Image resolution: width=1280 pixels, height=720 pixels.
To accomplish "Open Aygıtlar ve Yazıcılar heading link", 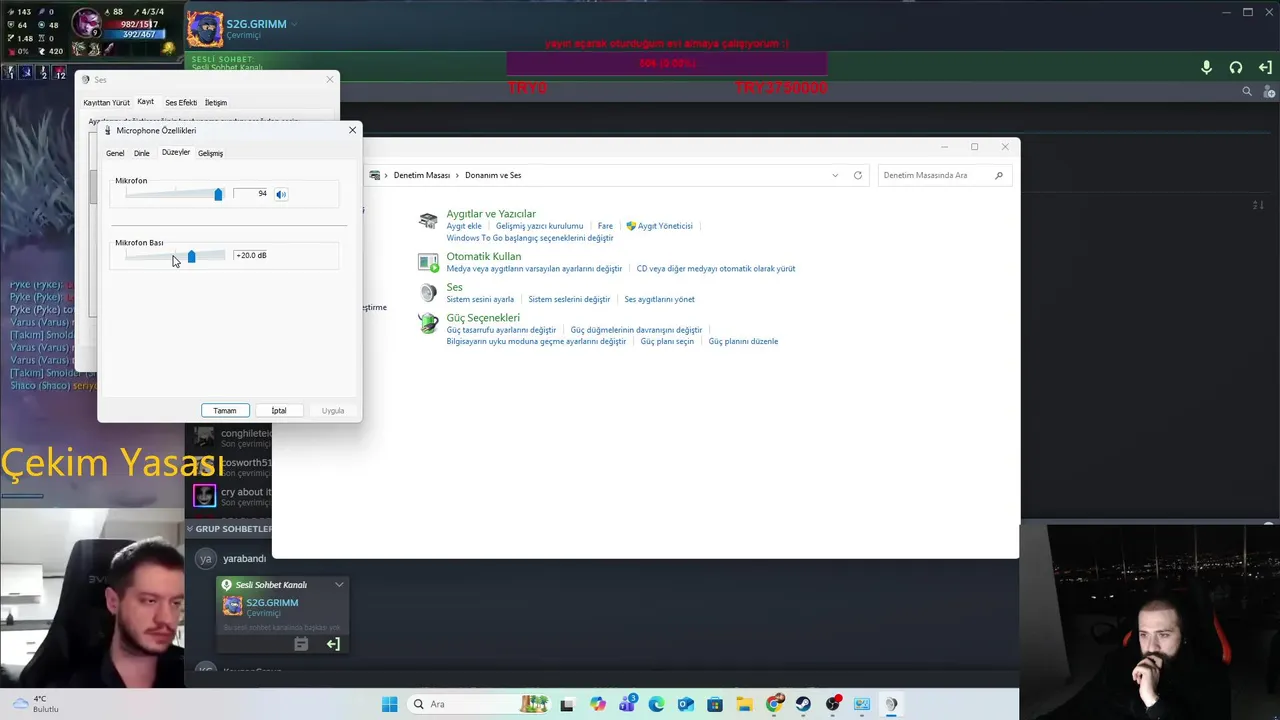I will click(x=491, y=213).
